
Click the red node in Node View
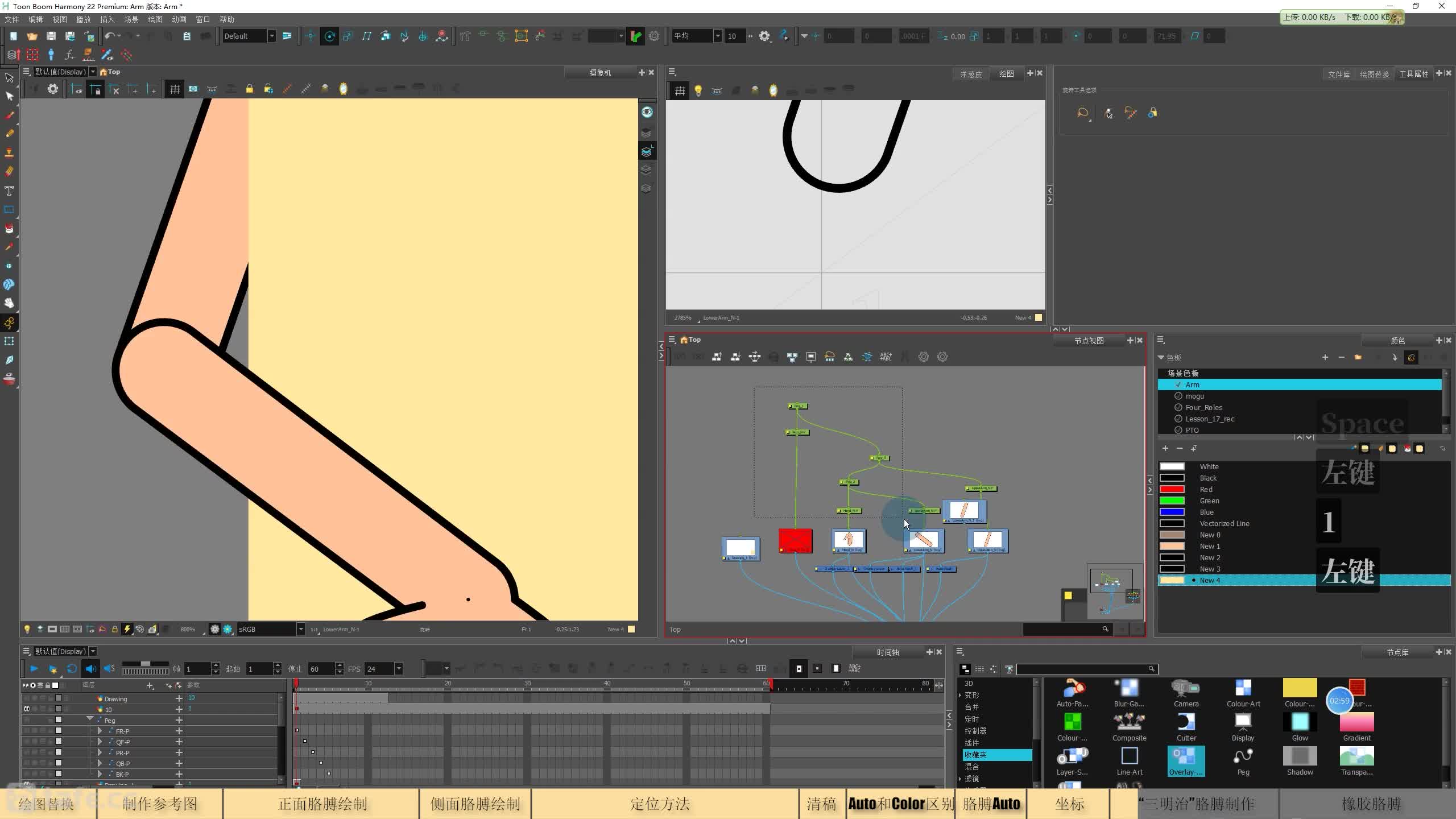coord(795,541)
